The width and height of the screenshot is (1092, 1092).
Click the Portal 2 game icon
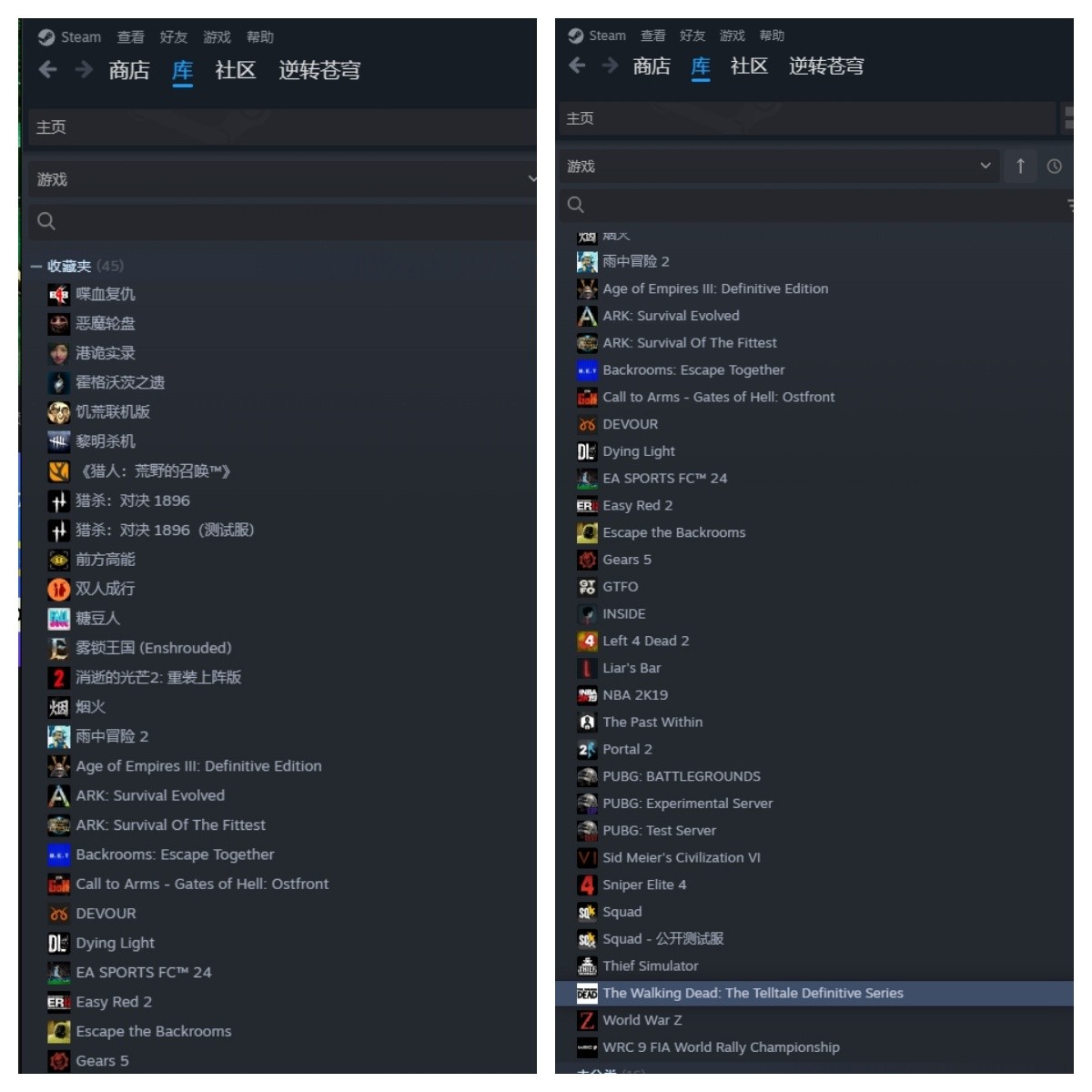(x=587, y=749)
